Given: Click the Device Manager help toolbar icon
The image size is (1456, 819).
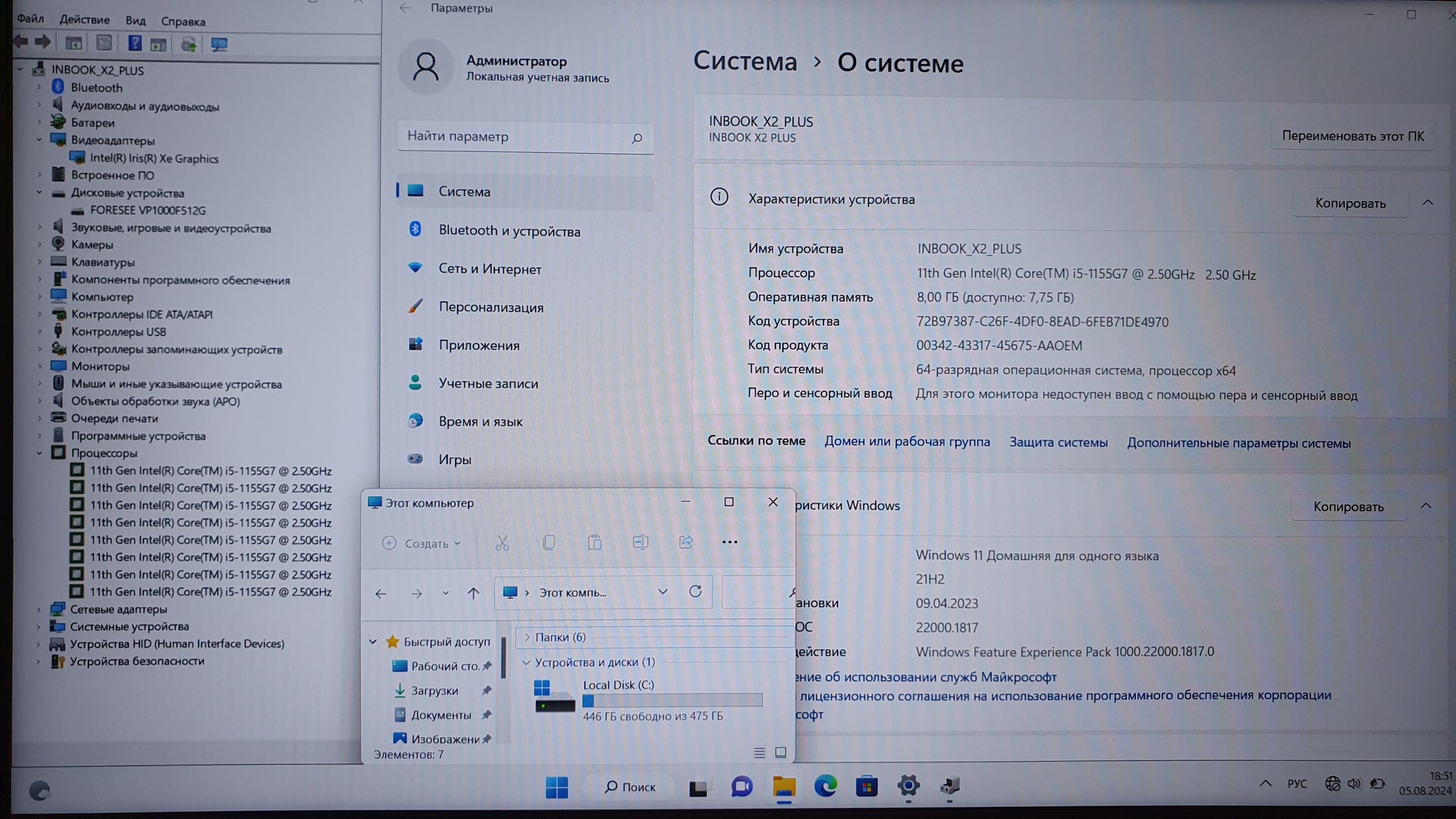Looking at the screenshot, I should 134,43.
